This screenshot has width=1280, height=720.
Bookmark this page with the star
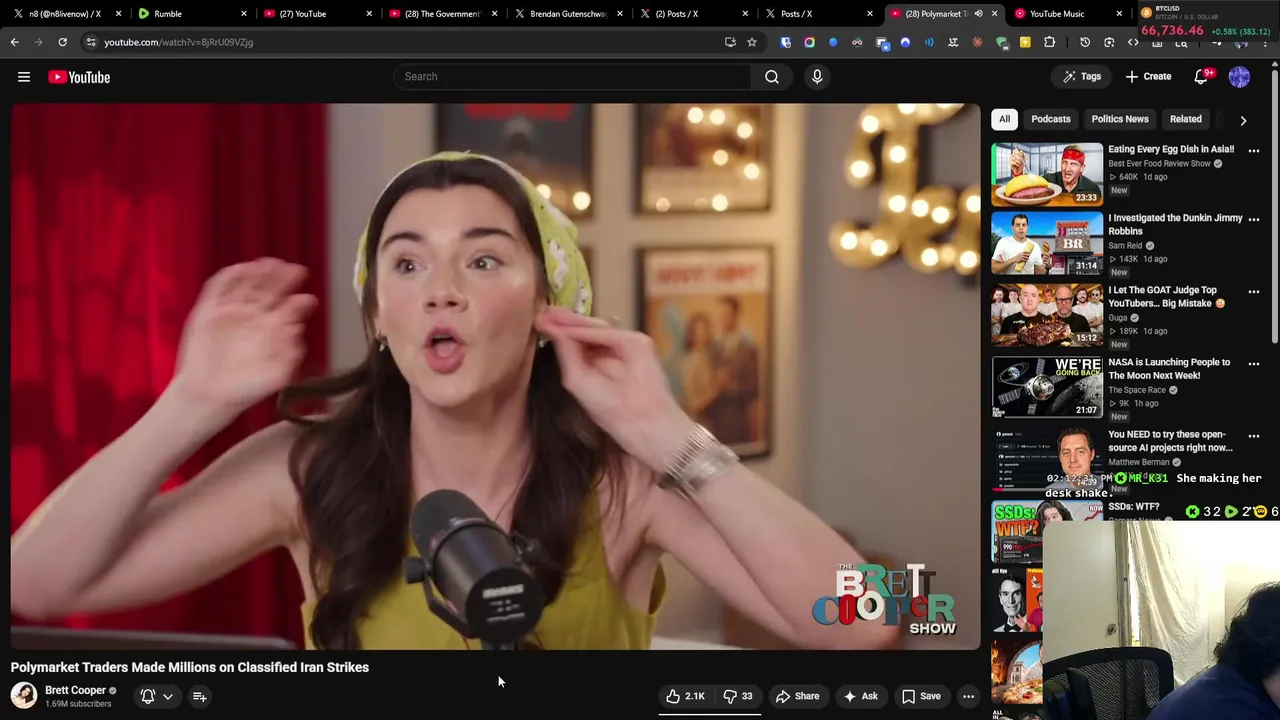coord(752,42)
